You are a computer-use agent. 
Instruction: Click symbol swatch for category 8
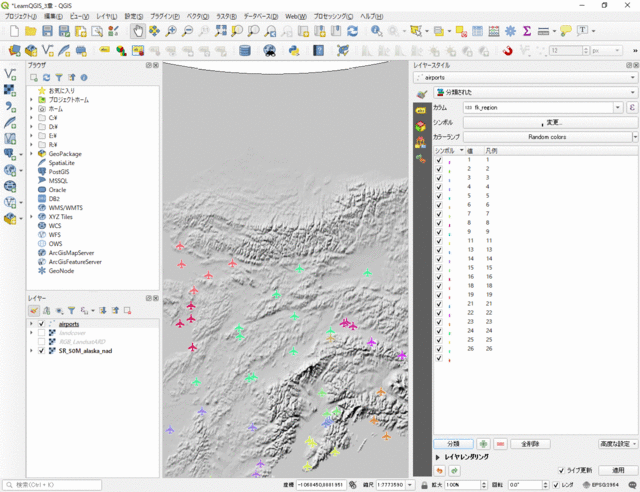tap(449, 224)
